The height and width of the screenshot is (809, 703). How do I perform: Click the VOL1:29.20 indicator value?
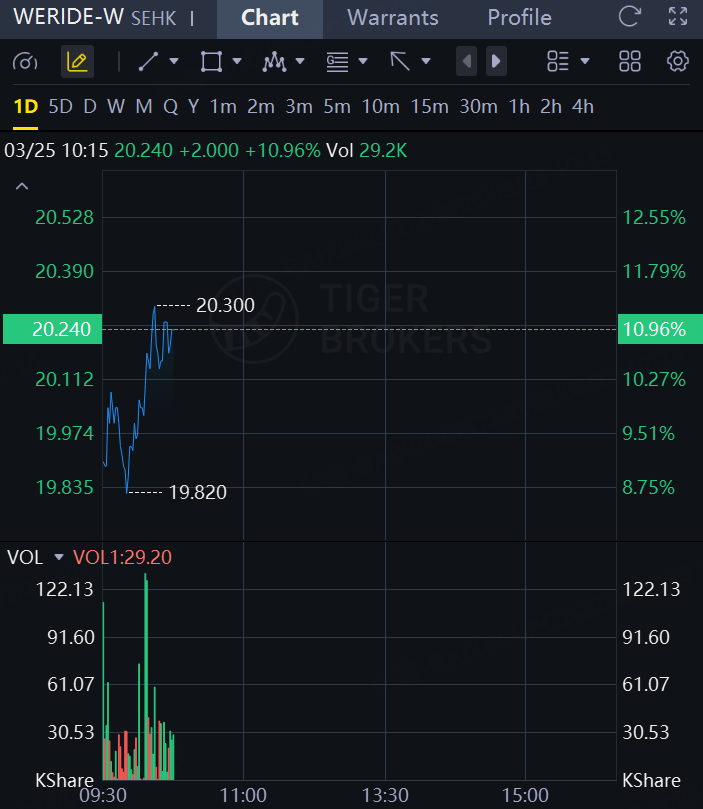(122, 557)
